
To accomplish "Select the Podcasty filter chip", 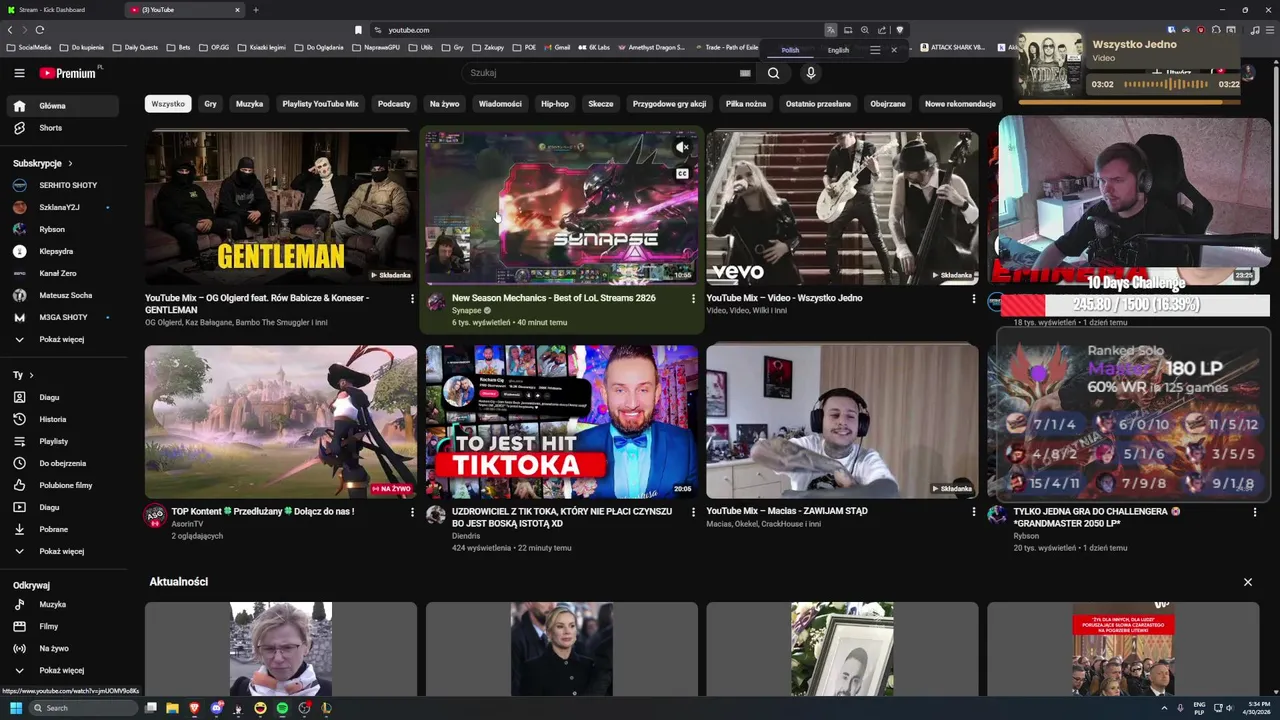I will coord(394,104).
